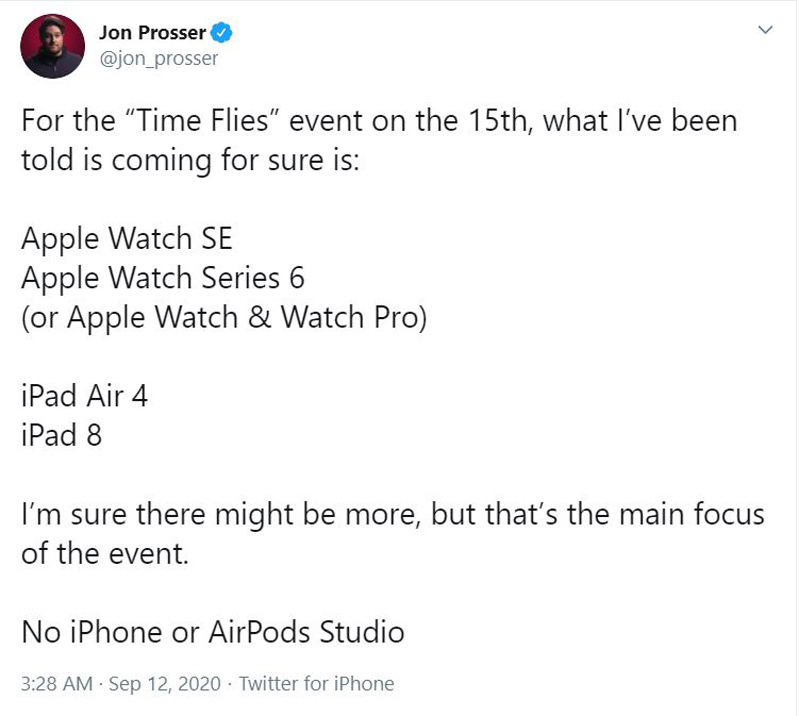Open Jon Prosser's profile picture
799x716 pixels.
coord(52,46)
